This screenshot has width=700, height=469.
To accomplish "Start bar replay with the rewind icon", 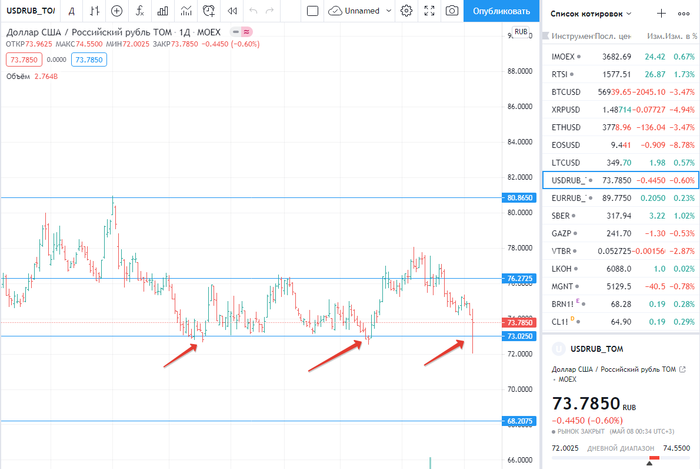I will 232,11.
